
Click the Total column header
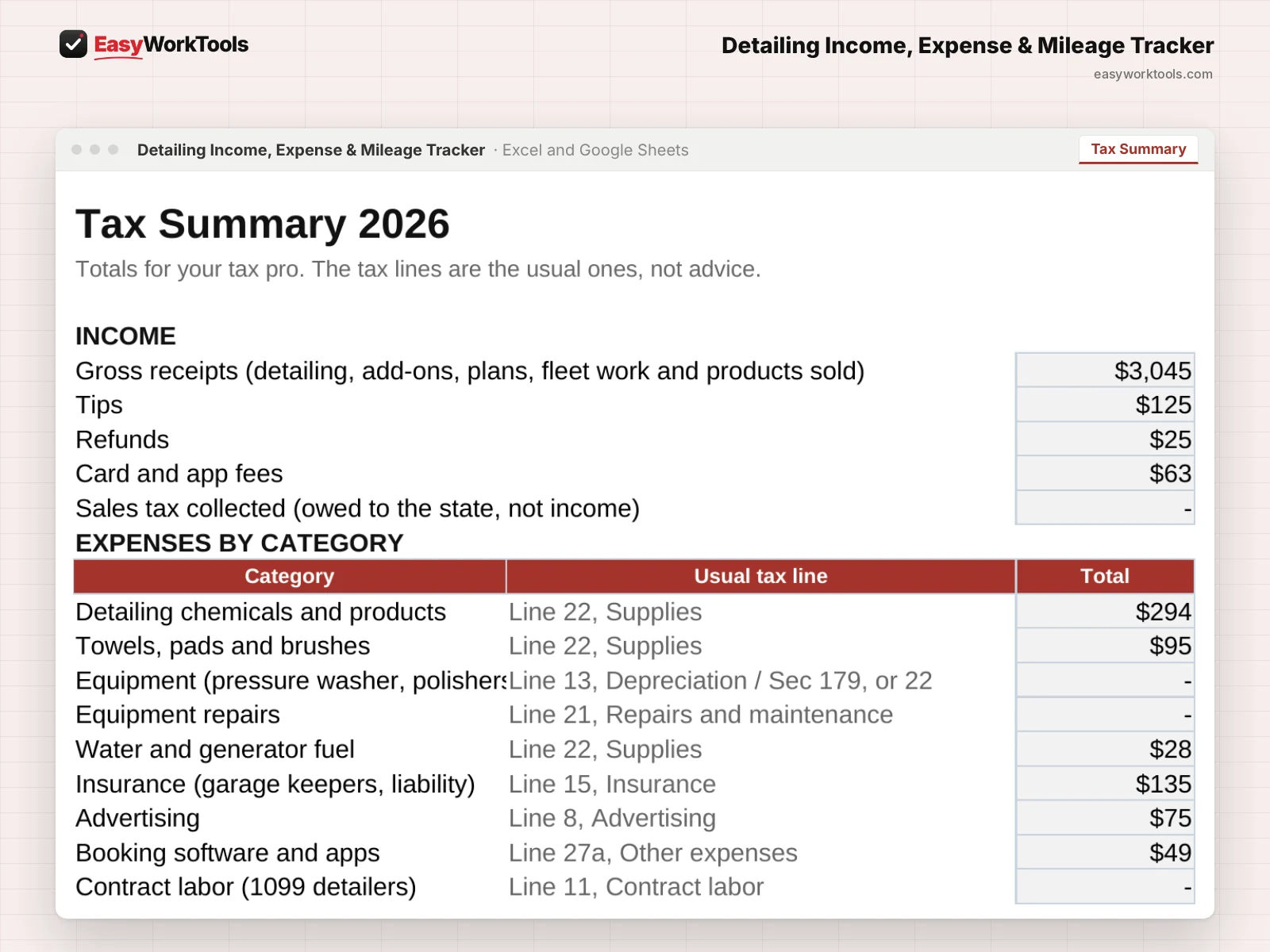tap(1105, 577)
